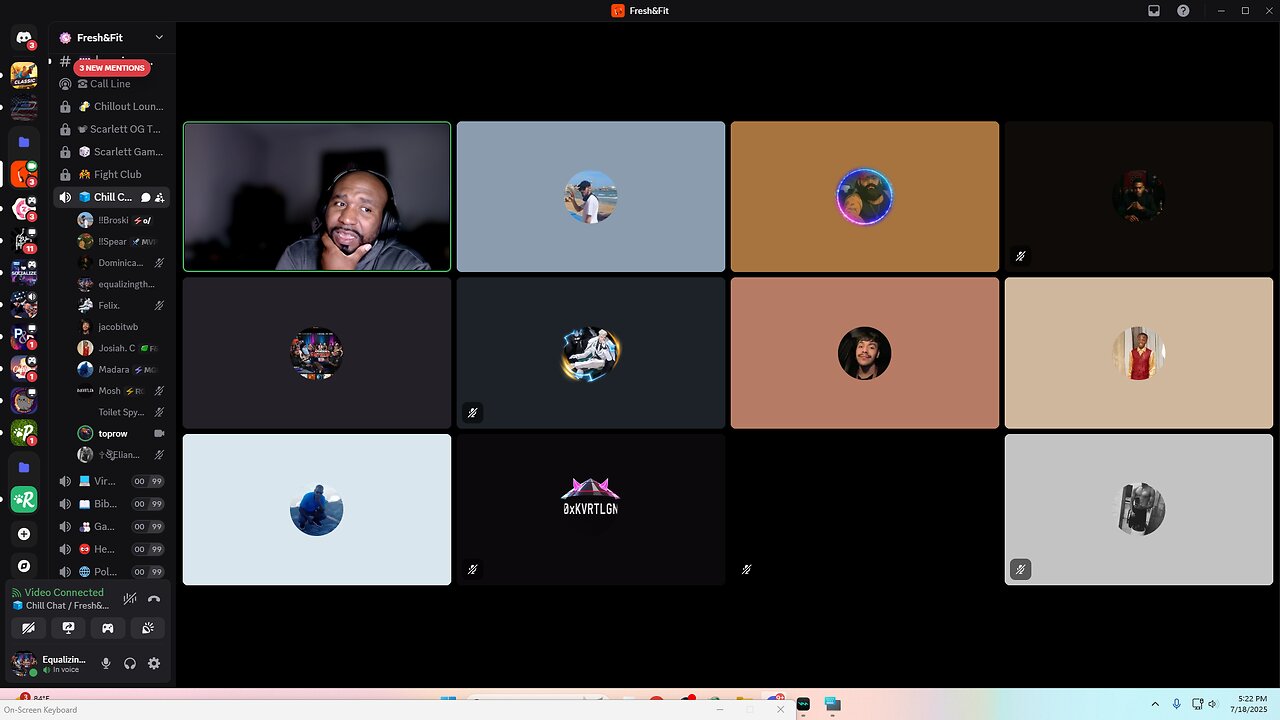Open the first server folder icon
1280x720 pixels.
[24, 142]
